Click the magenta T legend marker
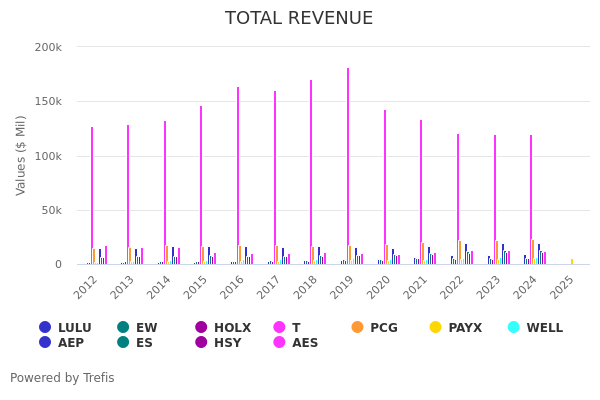 pos(279,327)
